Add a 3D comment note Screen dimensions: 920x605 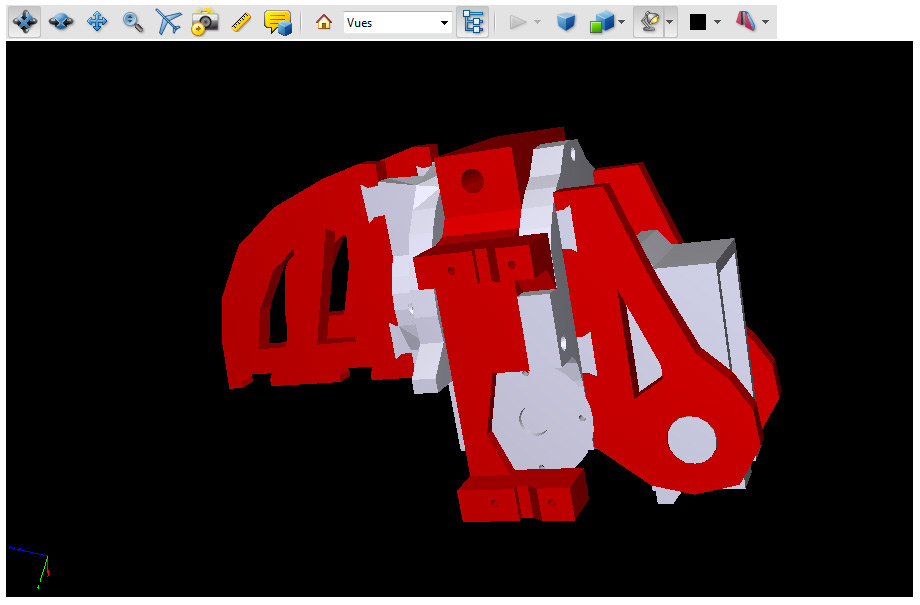[x=277, y=22]
